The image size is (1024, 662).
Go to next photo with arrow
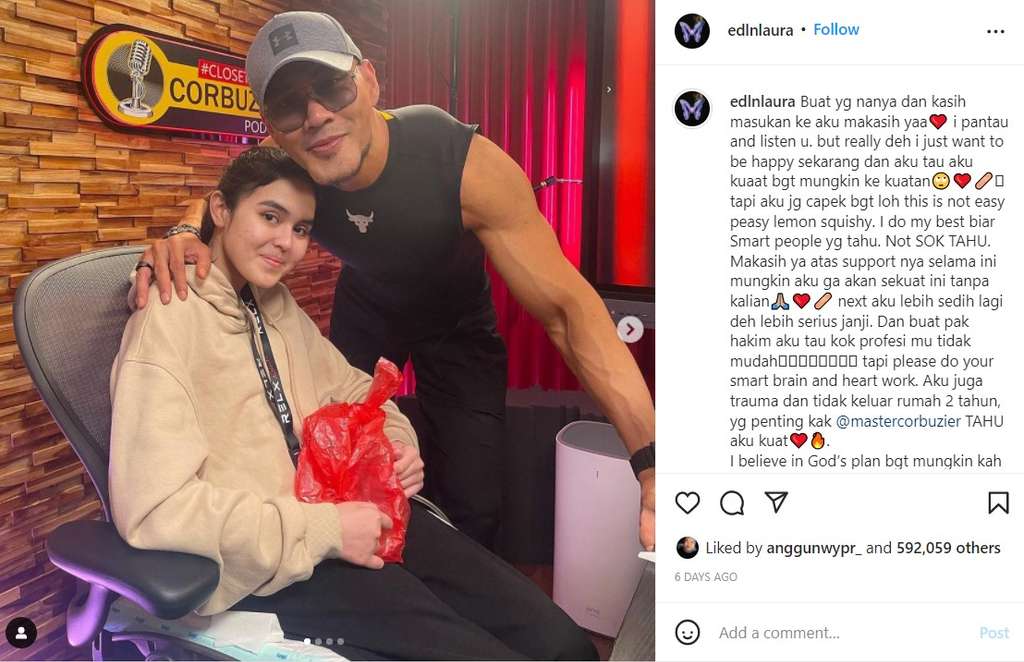[x=630, y=330]
